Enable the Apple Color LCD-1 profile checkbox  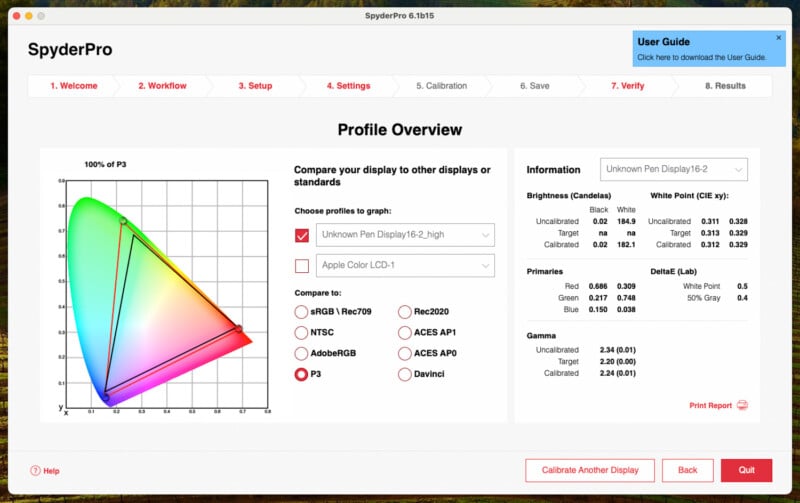tap(302, 266)
